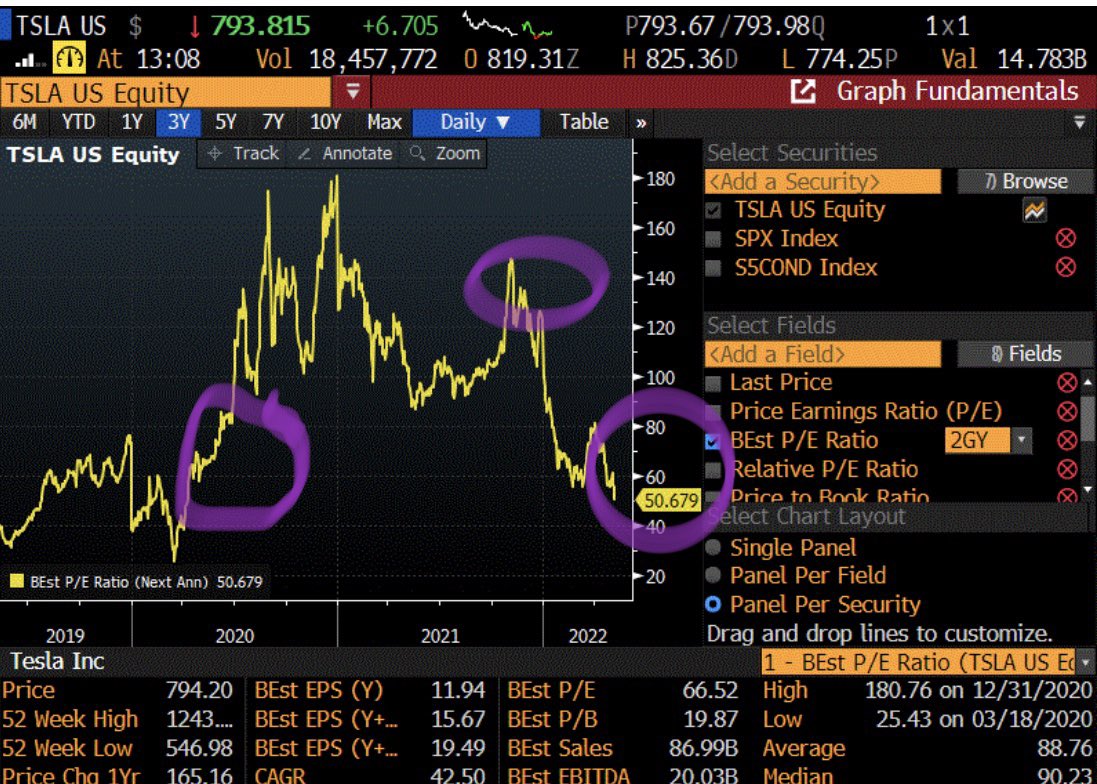1097x784 pixels.
Task: Select the 7Y range tab
Action: click(x=273, y=122)
